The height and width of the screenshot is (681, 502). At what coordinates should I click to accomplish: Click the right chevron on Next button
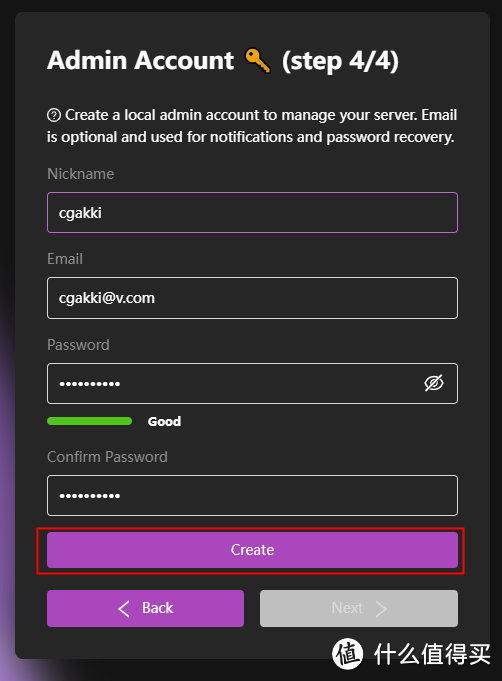click(381, 608)
